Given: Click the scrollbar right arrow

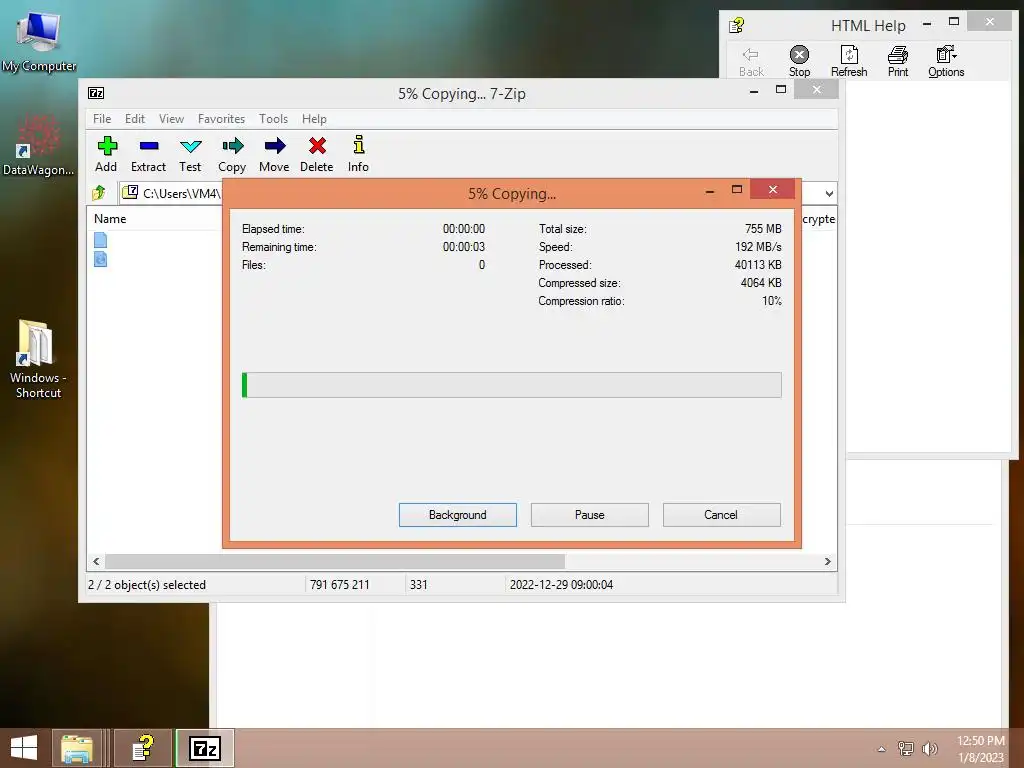Looking at the screenshot, I should (827, 561).
